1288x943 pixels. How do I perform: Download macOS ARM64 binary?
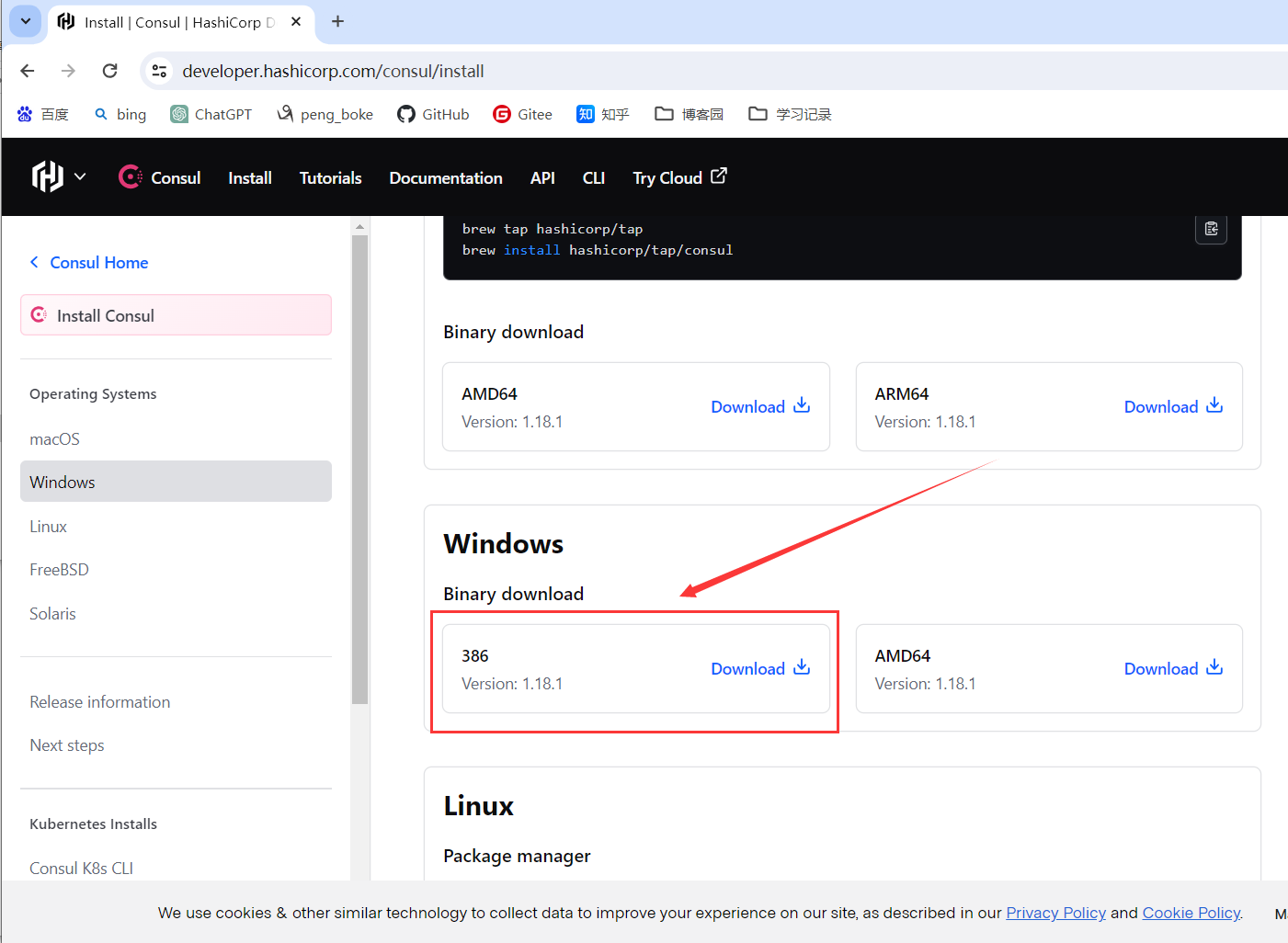pos(1173,406)
